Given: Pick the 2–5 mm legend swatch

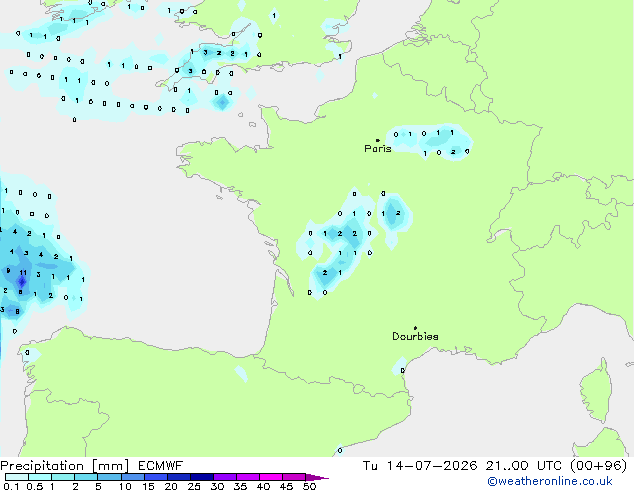Looking at the screenshot, I should (x=86, y=477).
